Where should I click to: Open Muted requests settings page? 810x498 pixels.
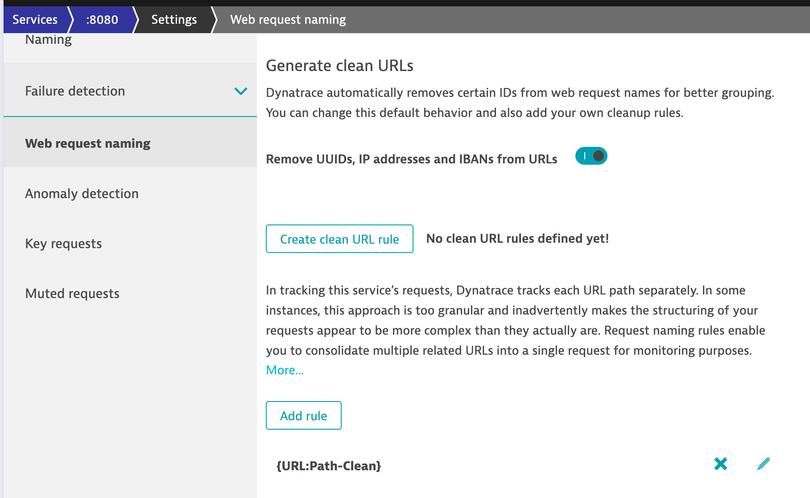[x=130, y=293]
